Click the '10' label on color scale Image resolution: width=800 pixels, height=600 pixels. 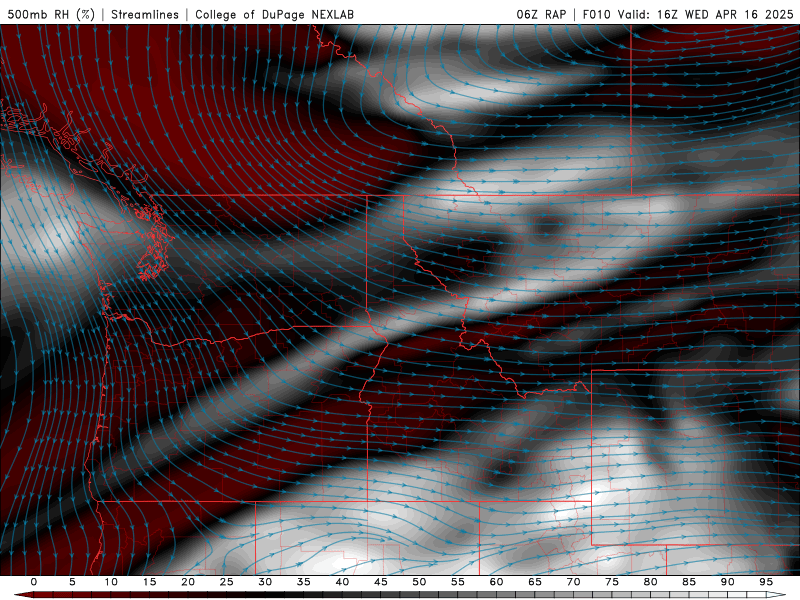point(111,582)
